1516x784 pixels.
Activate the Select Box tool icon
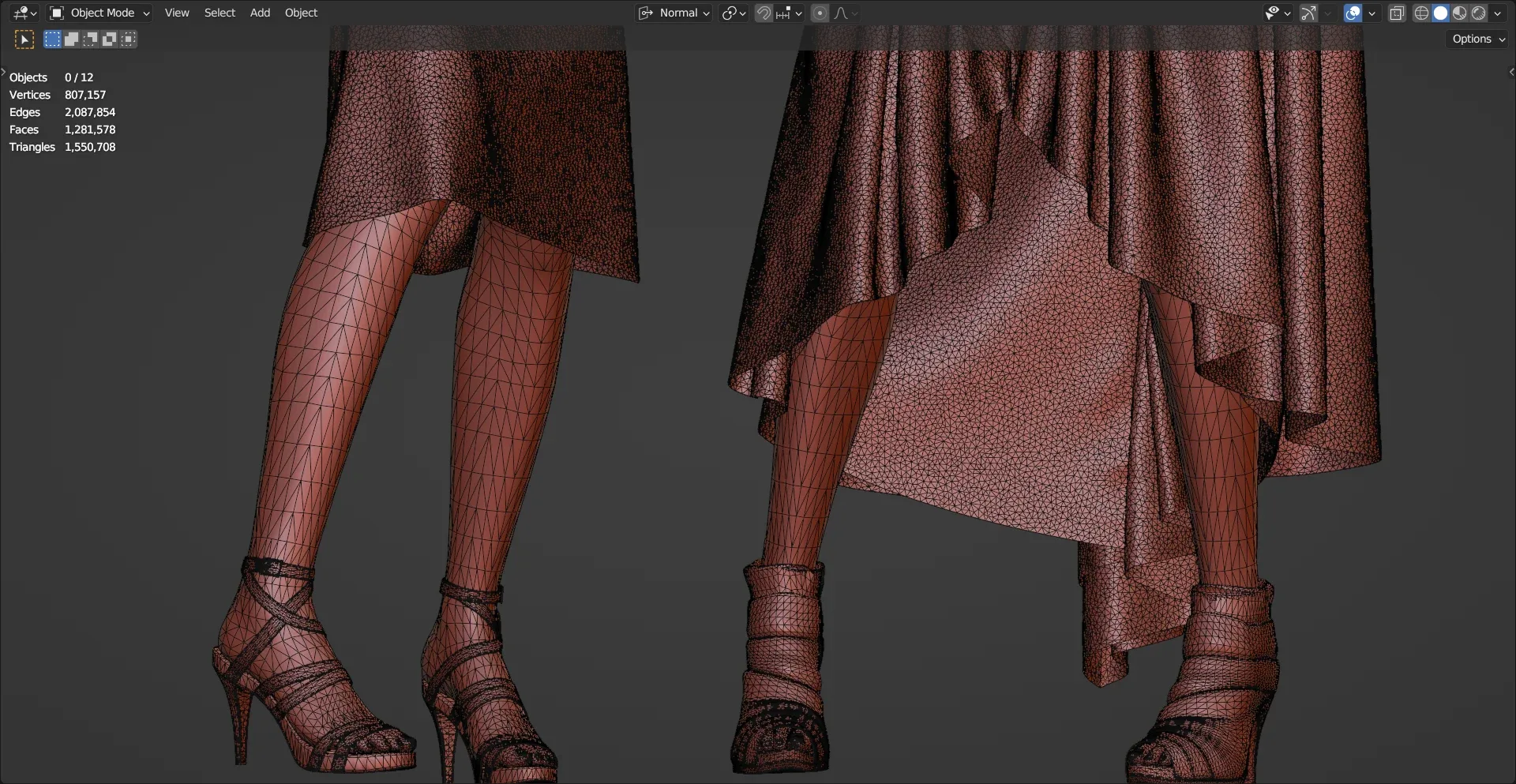tap(24, 39)
